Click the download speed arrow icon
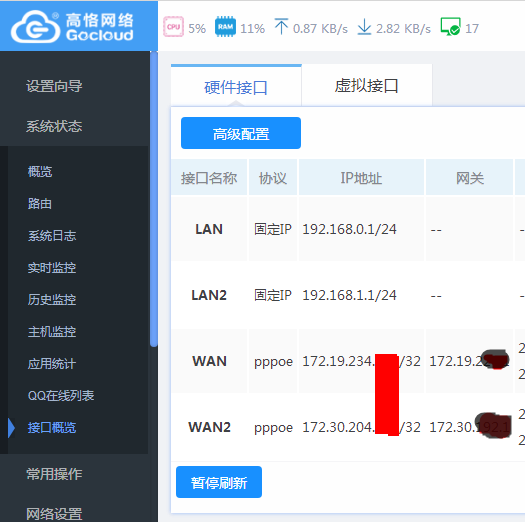525x522 pixels. click(364, 26)
